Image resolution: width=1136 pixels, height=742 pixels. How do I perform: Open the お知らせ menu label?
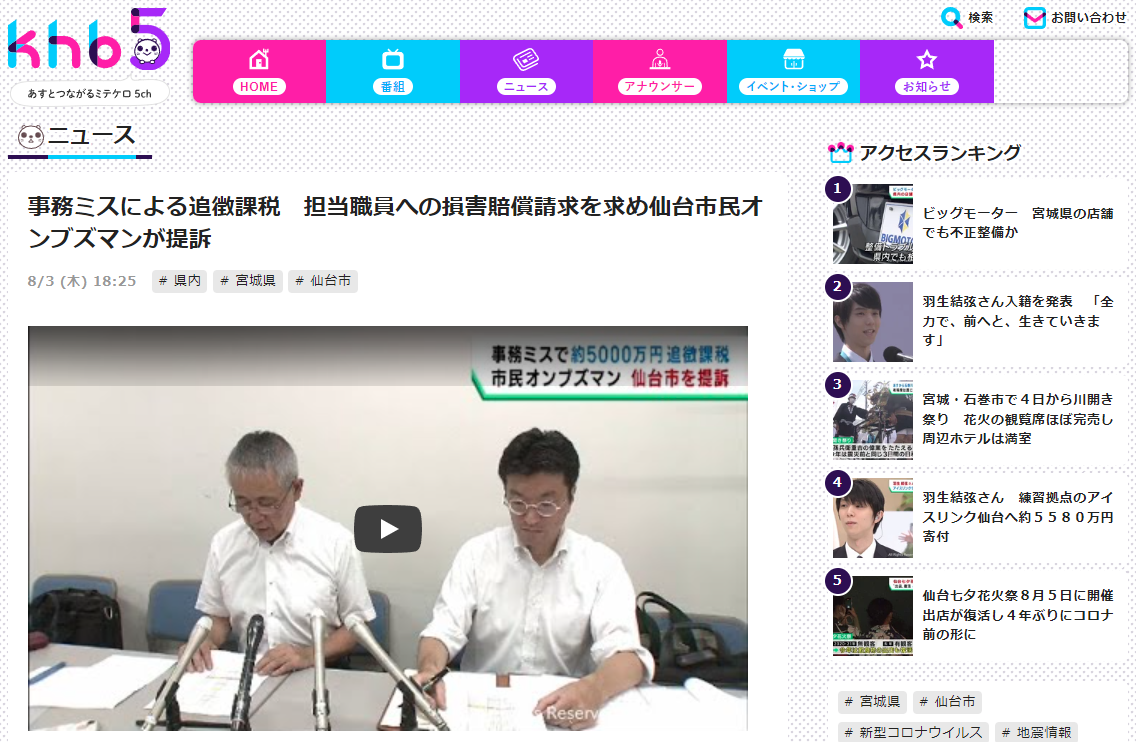(x=927, y=86)
